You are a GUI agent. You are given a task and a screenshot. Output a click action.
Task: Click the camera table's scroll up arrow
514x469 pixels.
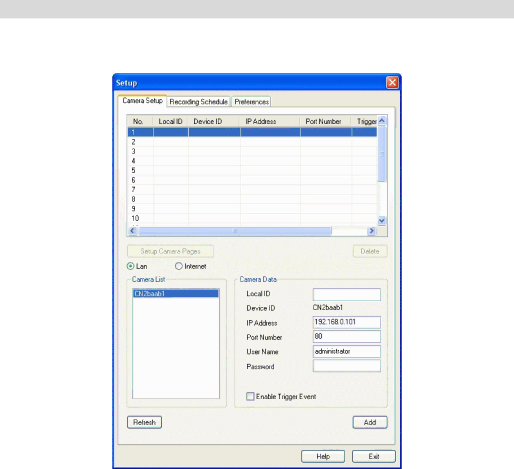[x=382, y=121]
